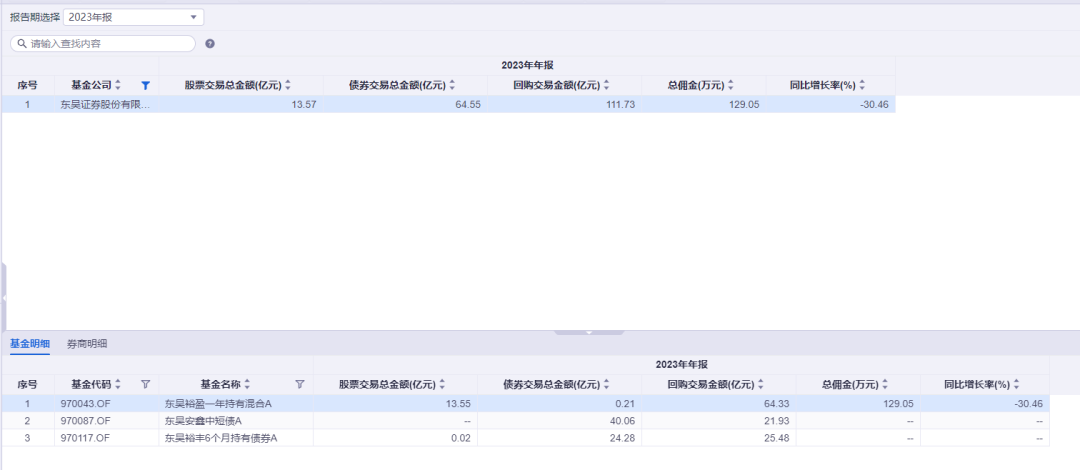Screen dimensions: 1080x470
Task: Filter the 基金名称 column
Action: 300,384
